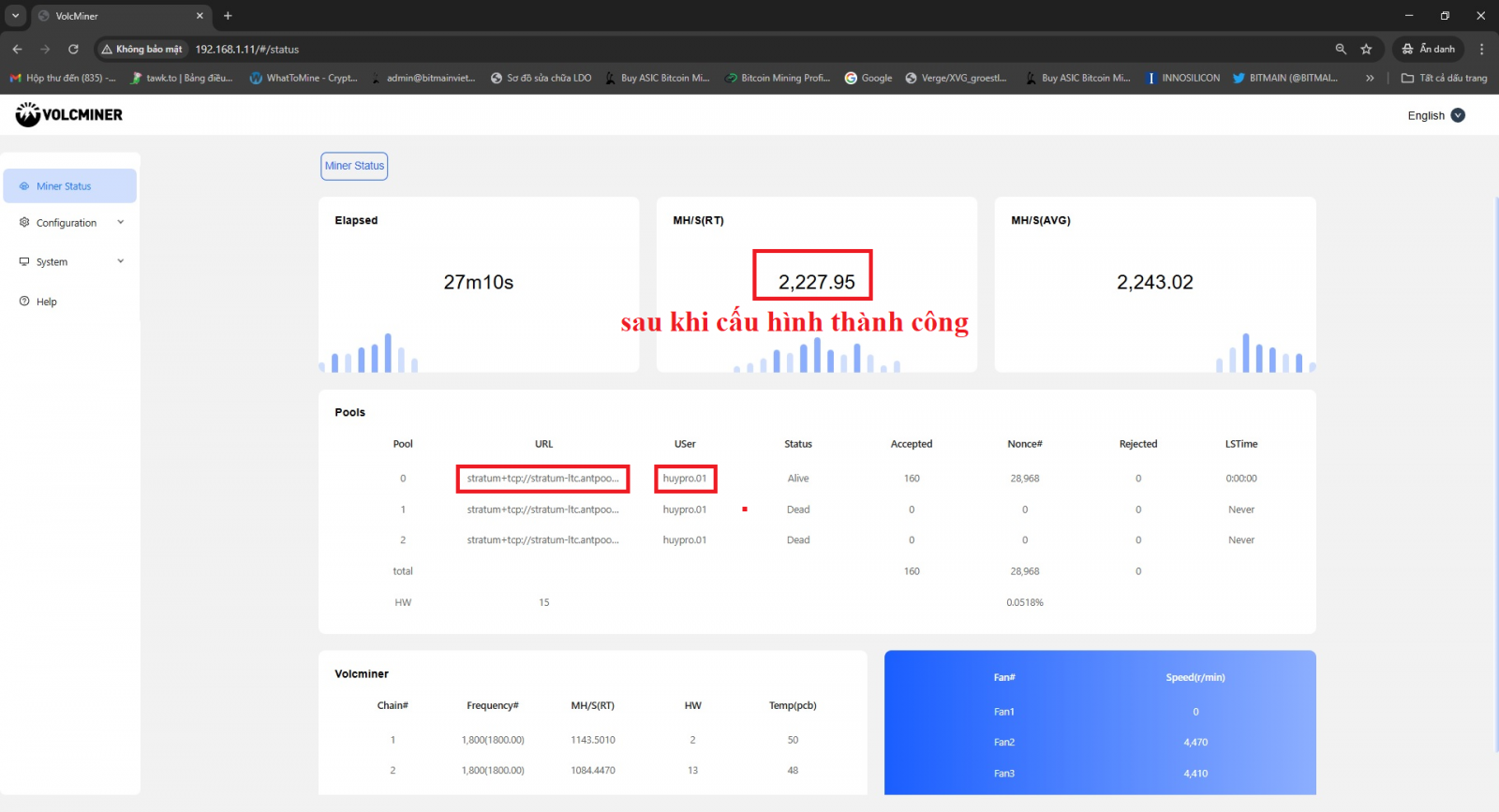Click the pool 1 stratum URL
1499x812 pixels.
tap(543, 509)
